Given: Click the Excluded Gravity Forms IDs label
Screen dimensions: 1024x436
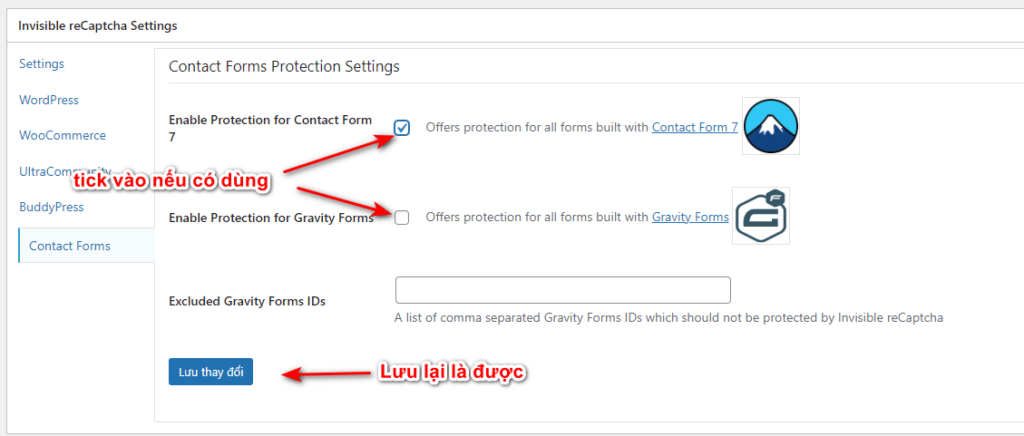Looking at the screenshot, I should click(247, 300).
